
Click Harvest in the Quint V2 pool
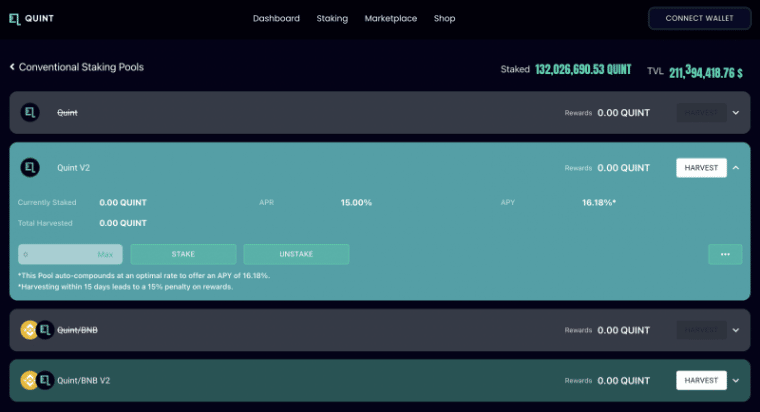click(701, 167)
